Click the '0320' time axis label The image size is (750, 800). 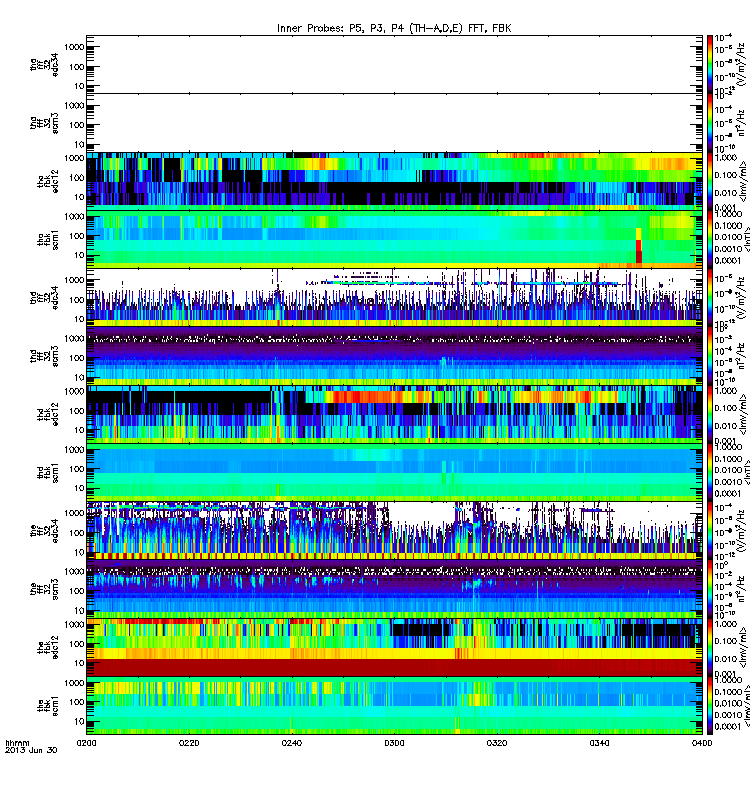coord(497,743)
